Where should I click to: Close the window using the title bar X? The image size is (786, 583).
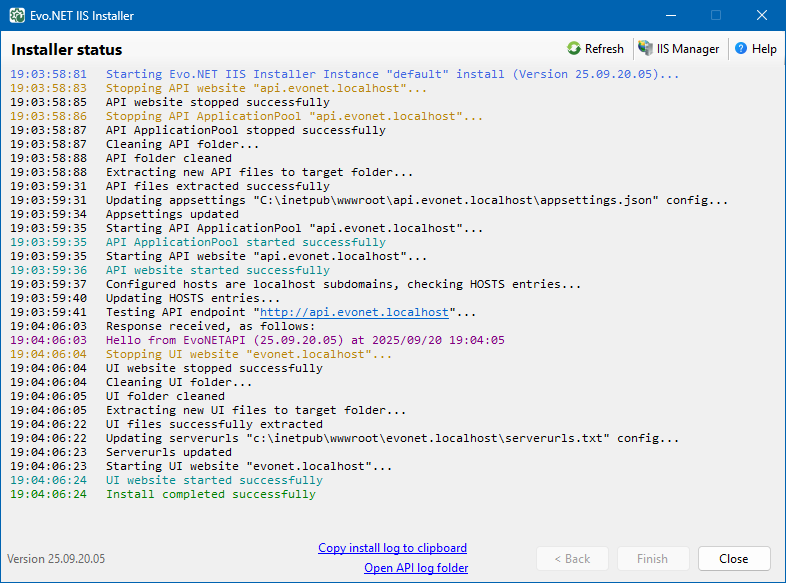click(x=762, y=16)
